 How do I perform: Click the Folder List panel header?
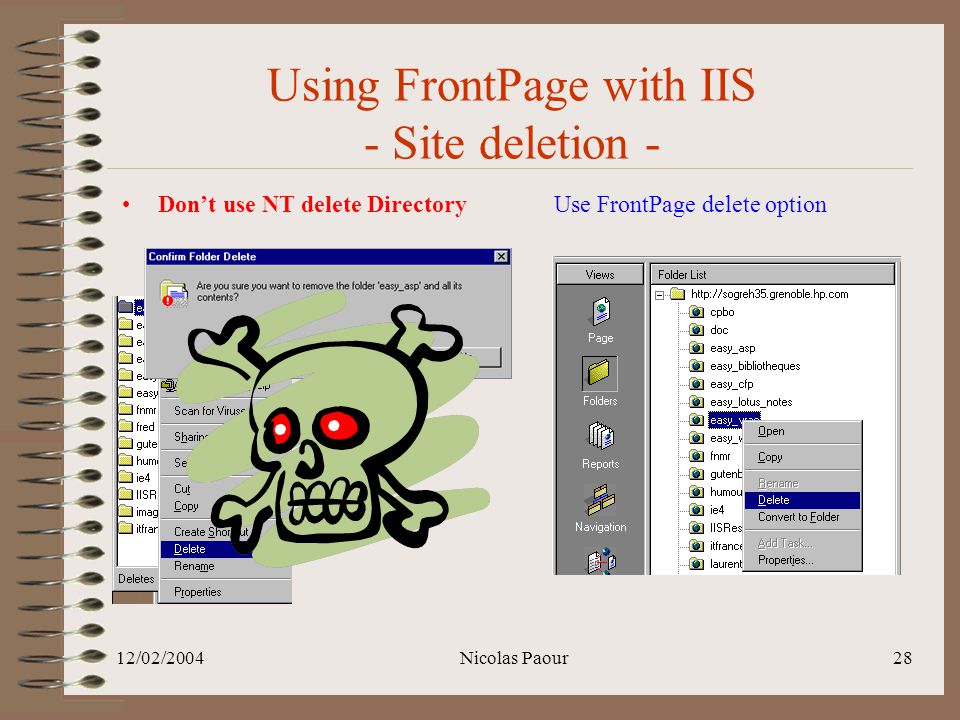[x=773, y=275]
